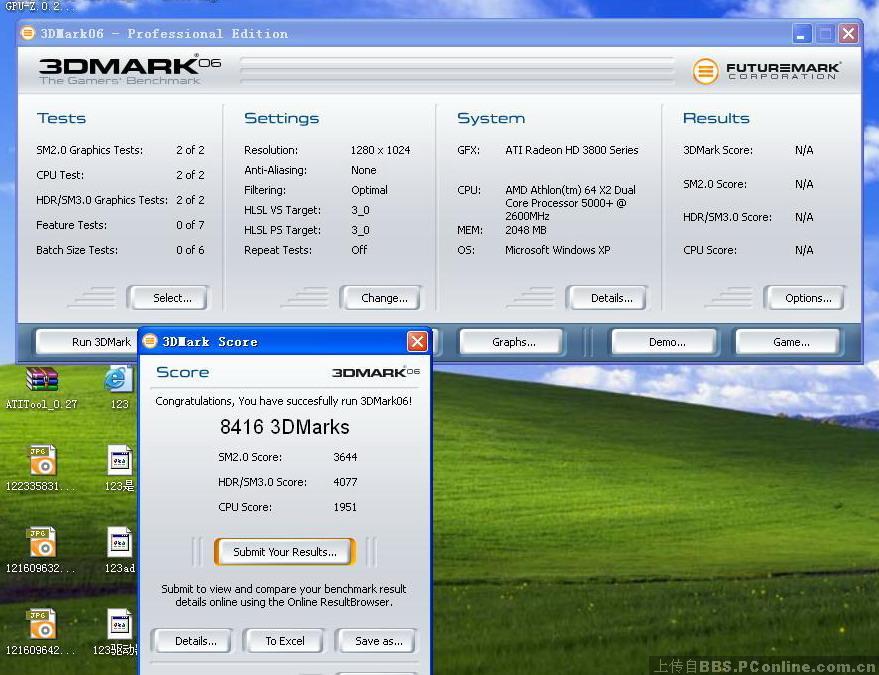This screenshot has height=675, width=879.
Task: Click Change under the Settings section
Action: pyautogui.click(x=383, y=298)
